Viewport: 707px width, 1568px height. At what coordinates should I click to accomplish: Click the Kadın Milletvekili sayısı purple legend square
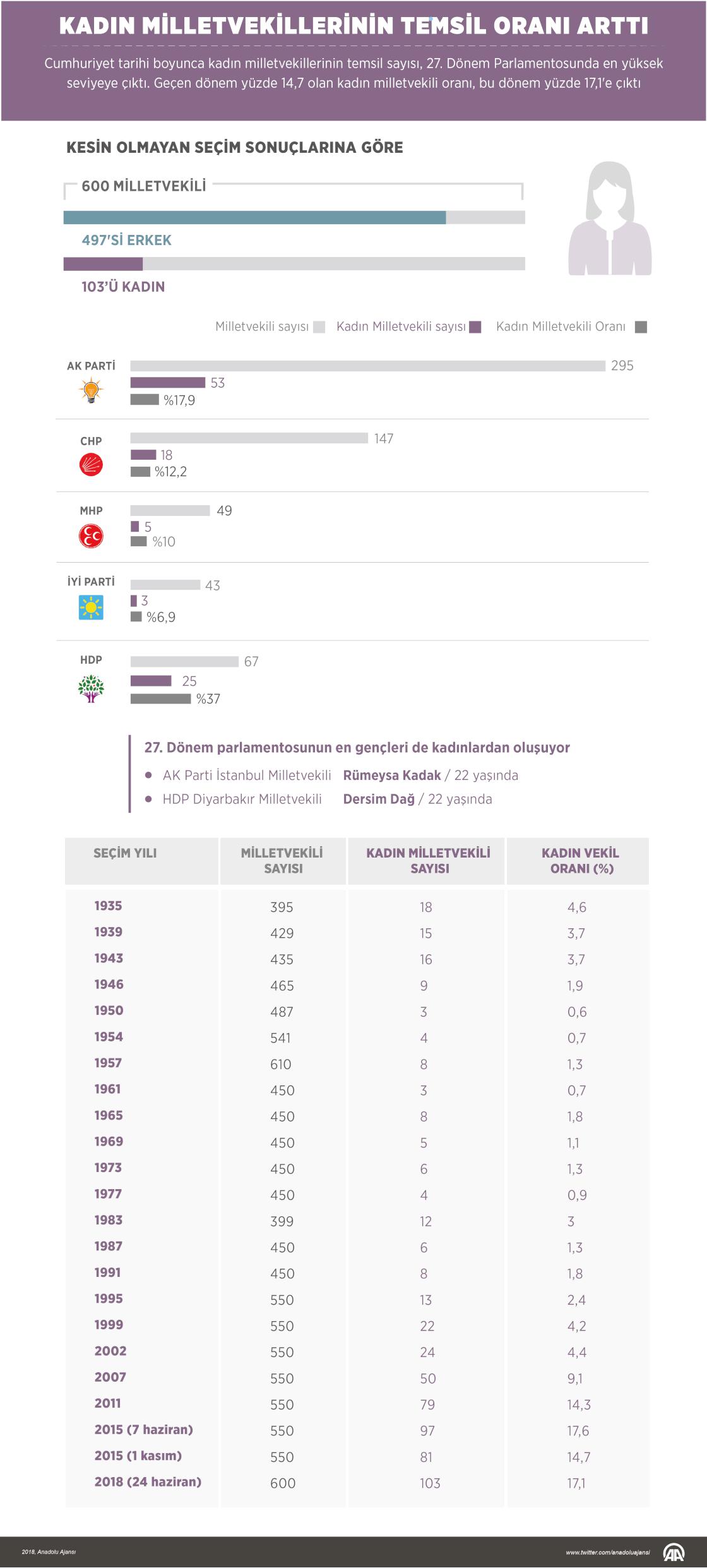[x=475, y=327]
